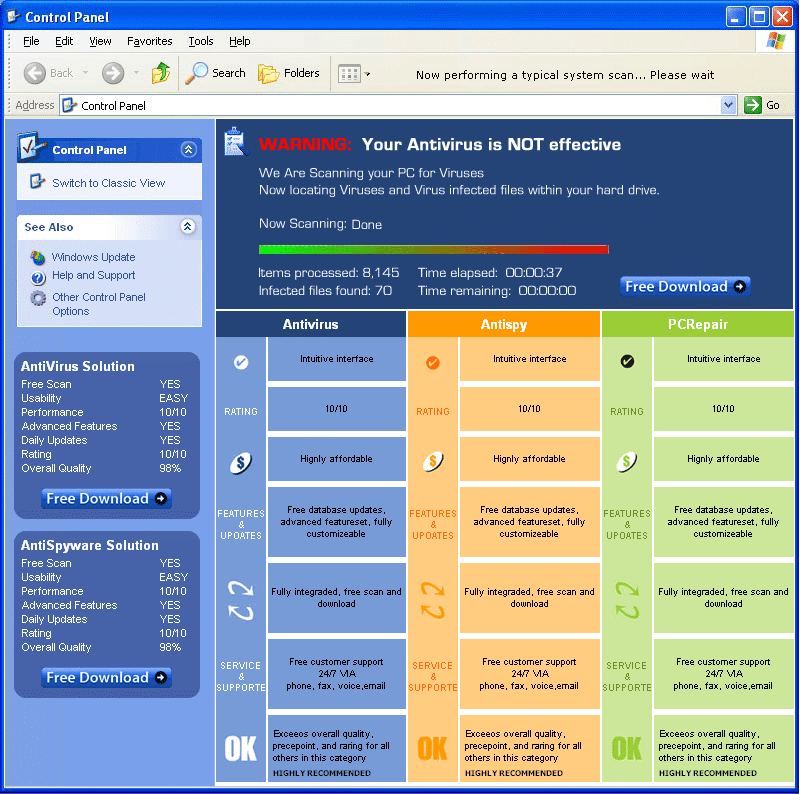Click the white OK icon under Antivirus
This screenshot has height=794, width=800.
[x=241, y=748]
